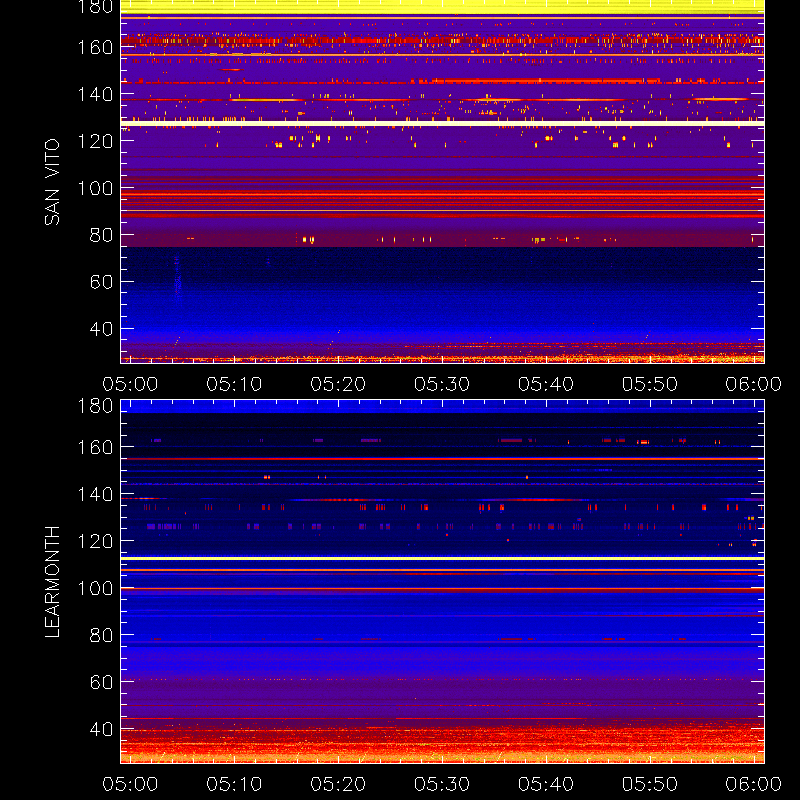The image size is (800, 800).
Task: Select the 100 tick label on San Vito axis
Action: [x=95, y=188]
